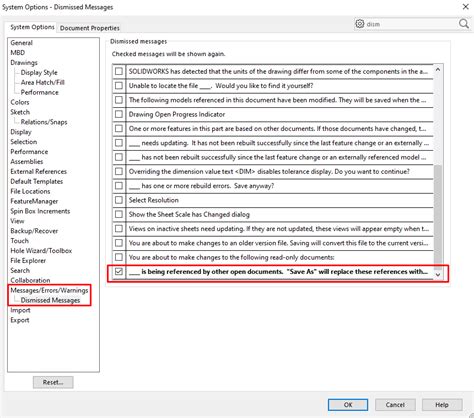
Task: Select General in the options tree
Action: 21,43
